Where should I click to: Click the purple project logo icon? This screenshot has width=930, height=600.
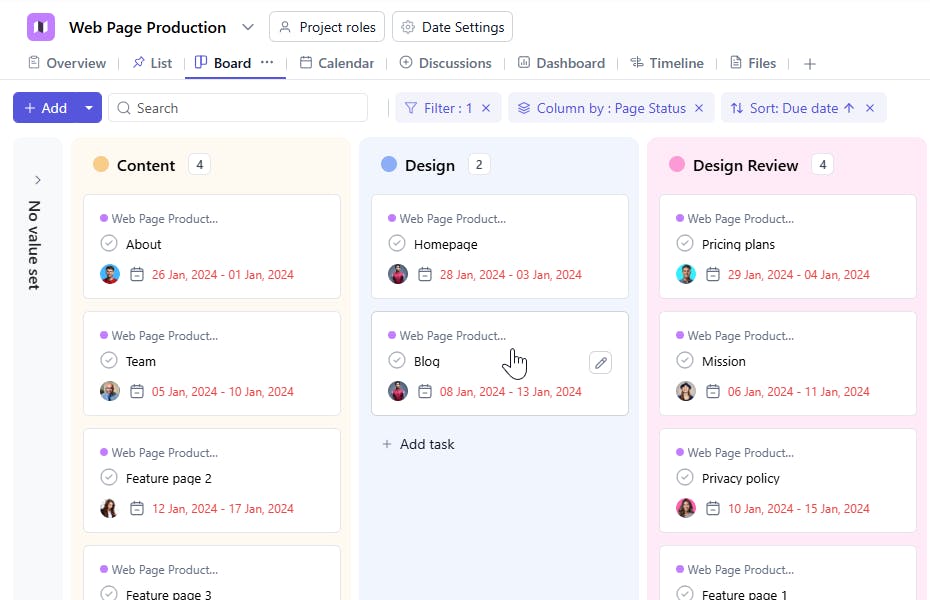pos(41,27)
